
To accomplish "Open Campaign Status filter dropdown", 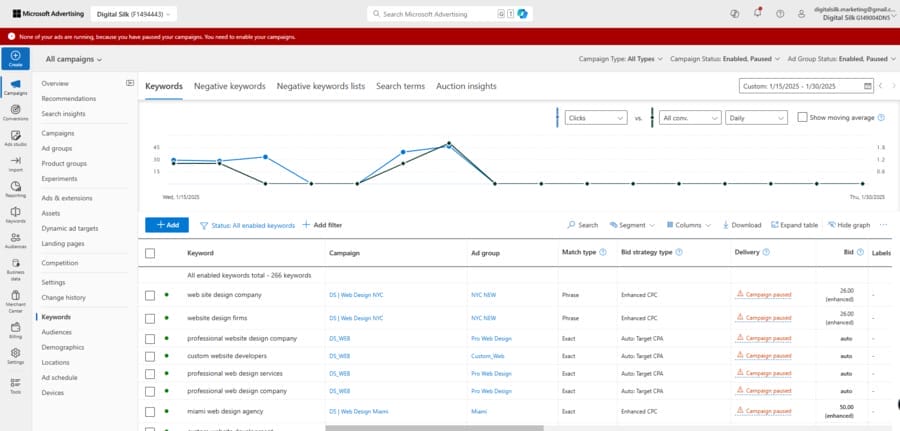I will [725, 59].
